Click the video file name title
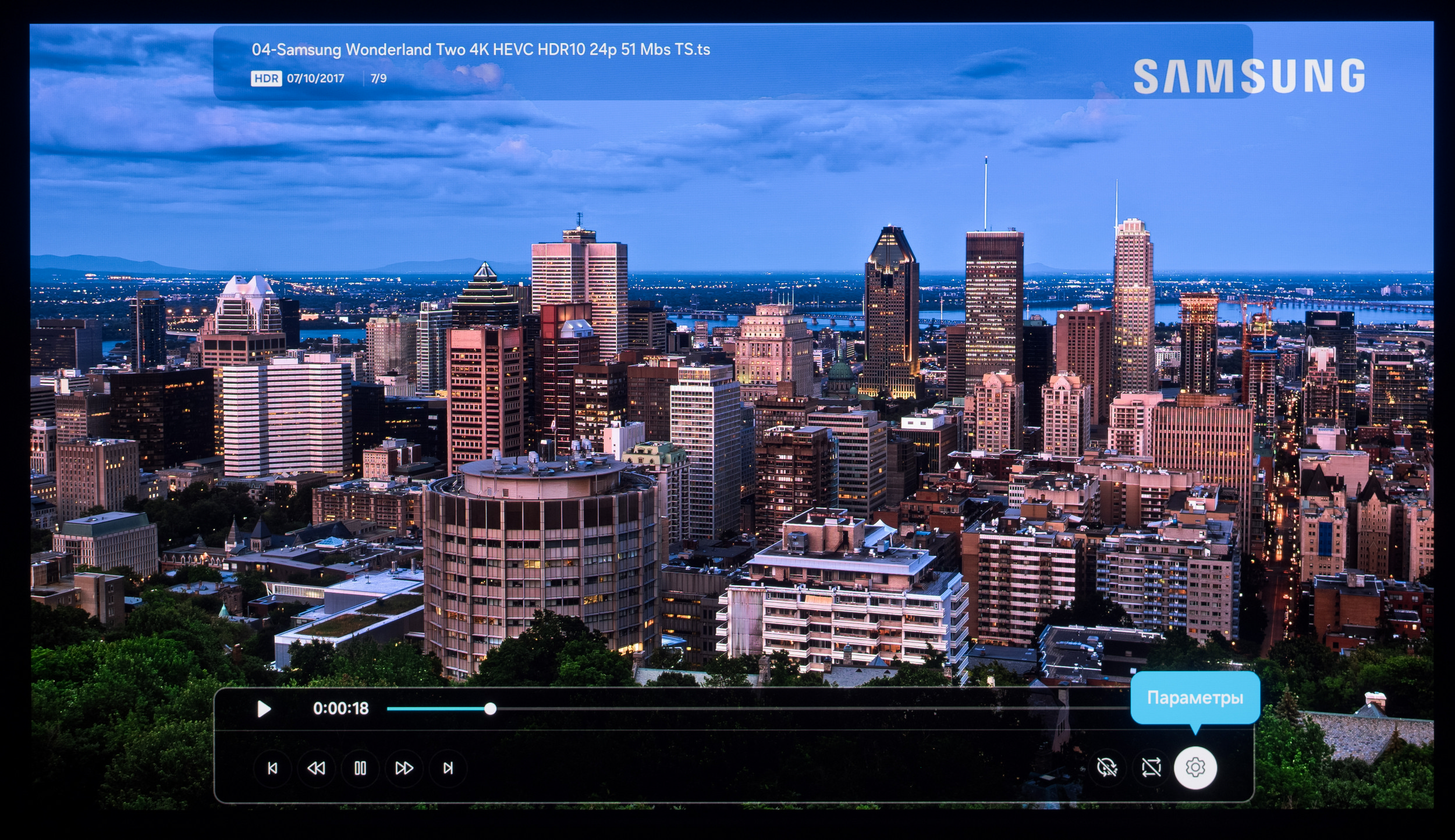 point(480,49)
